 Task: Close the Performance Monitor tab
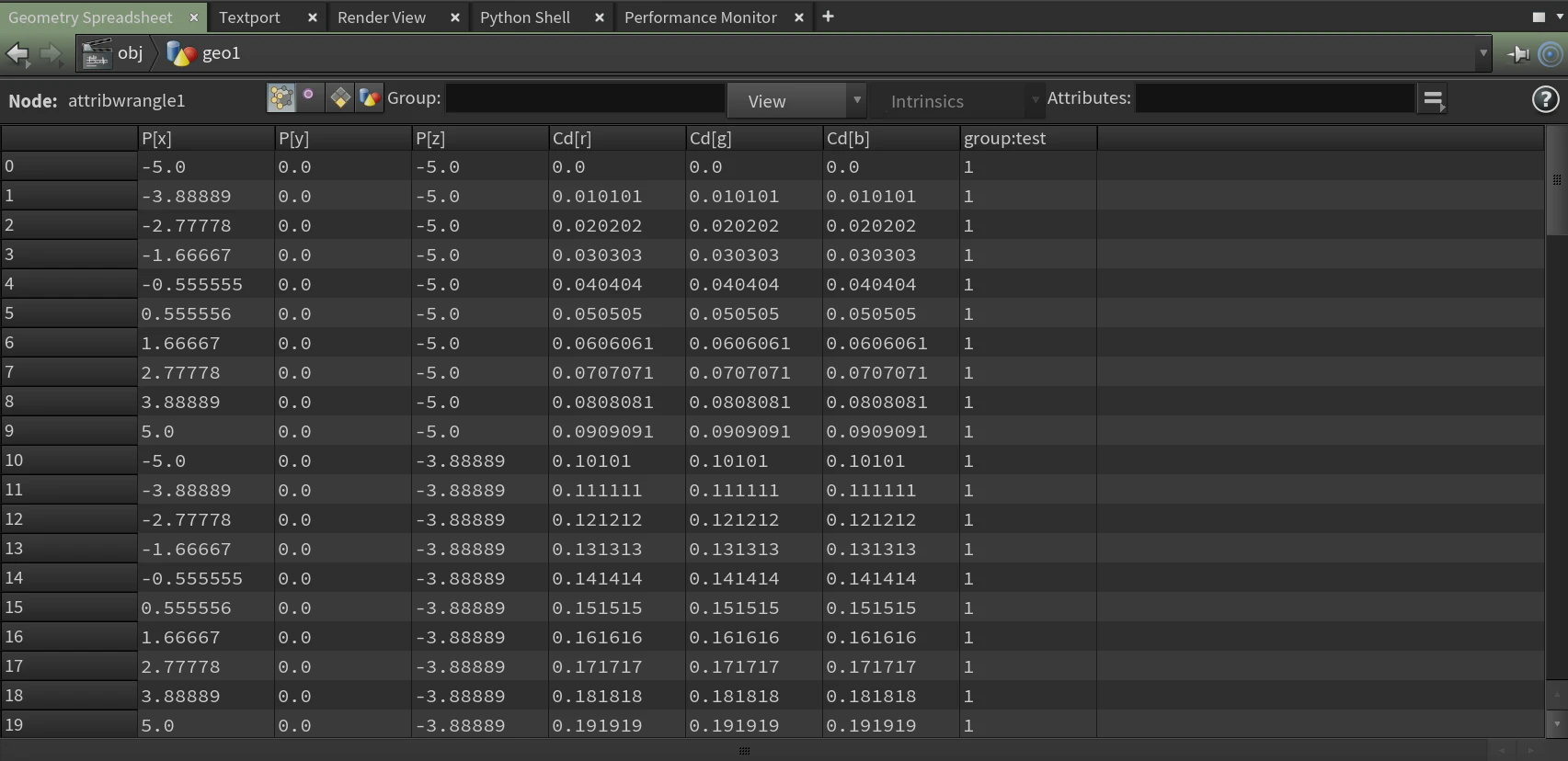799,17
